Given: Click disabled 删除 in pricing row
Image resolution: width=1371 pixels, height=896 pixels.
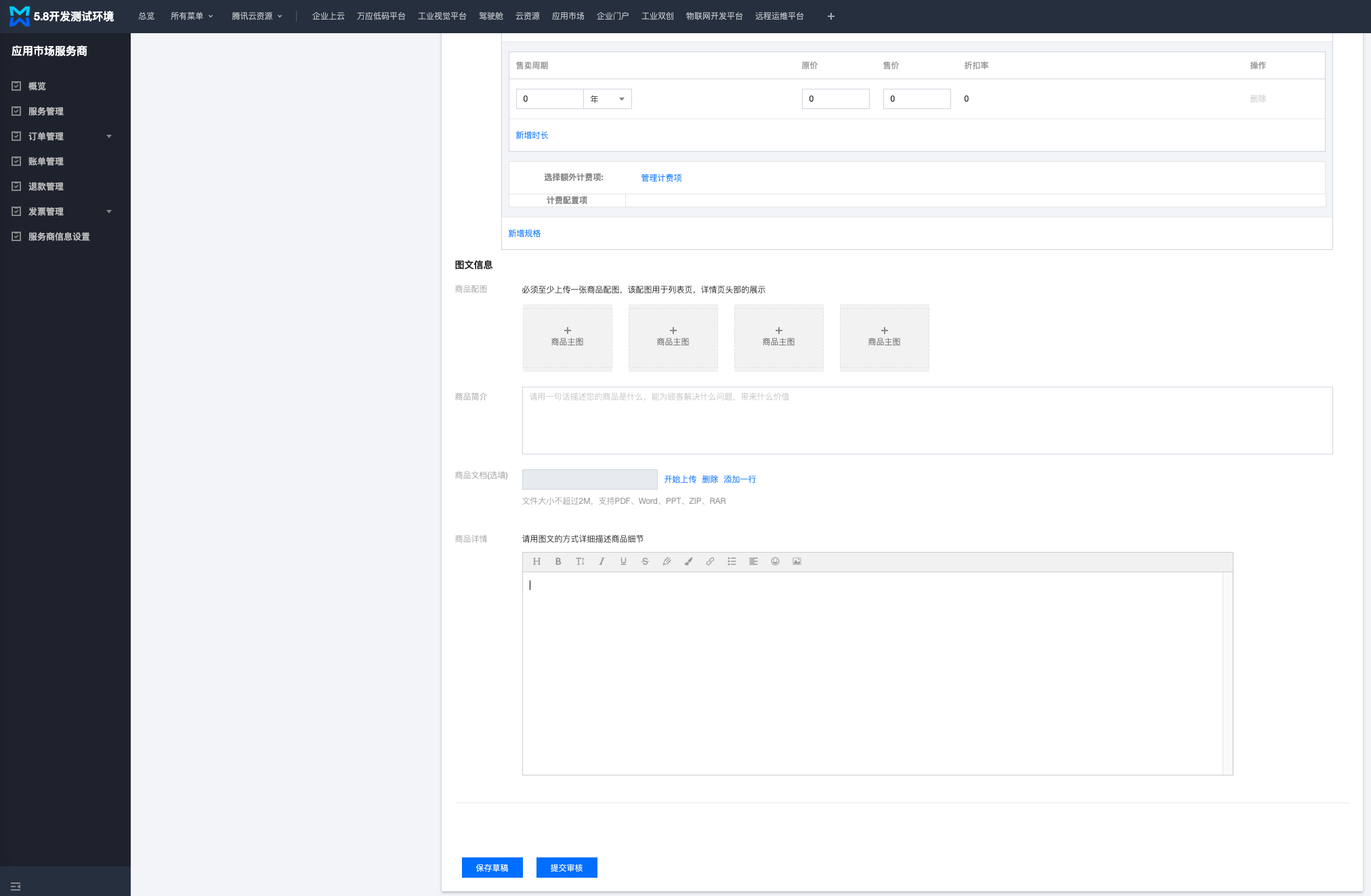Looking at the screenshot, I should click(1258, 99).
